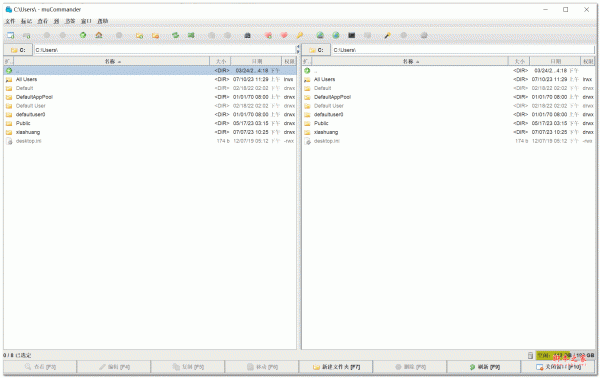Open the 标记 menu
This screenshot has height=378, width=600.
(26, 21)
